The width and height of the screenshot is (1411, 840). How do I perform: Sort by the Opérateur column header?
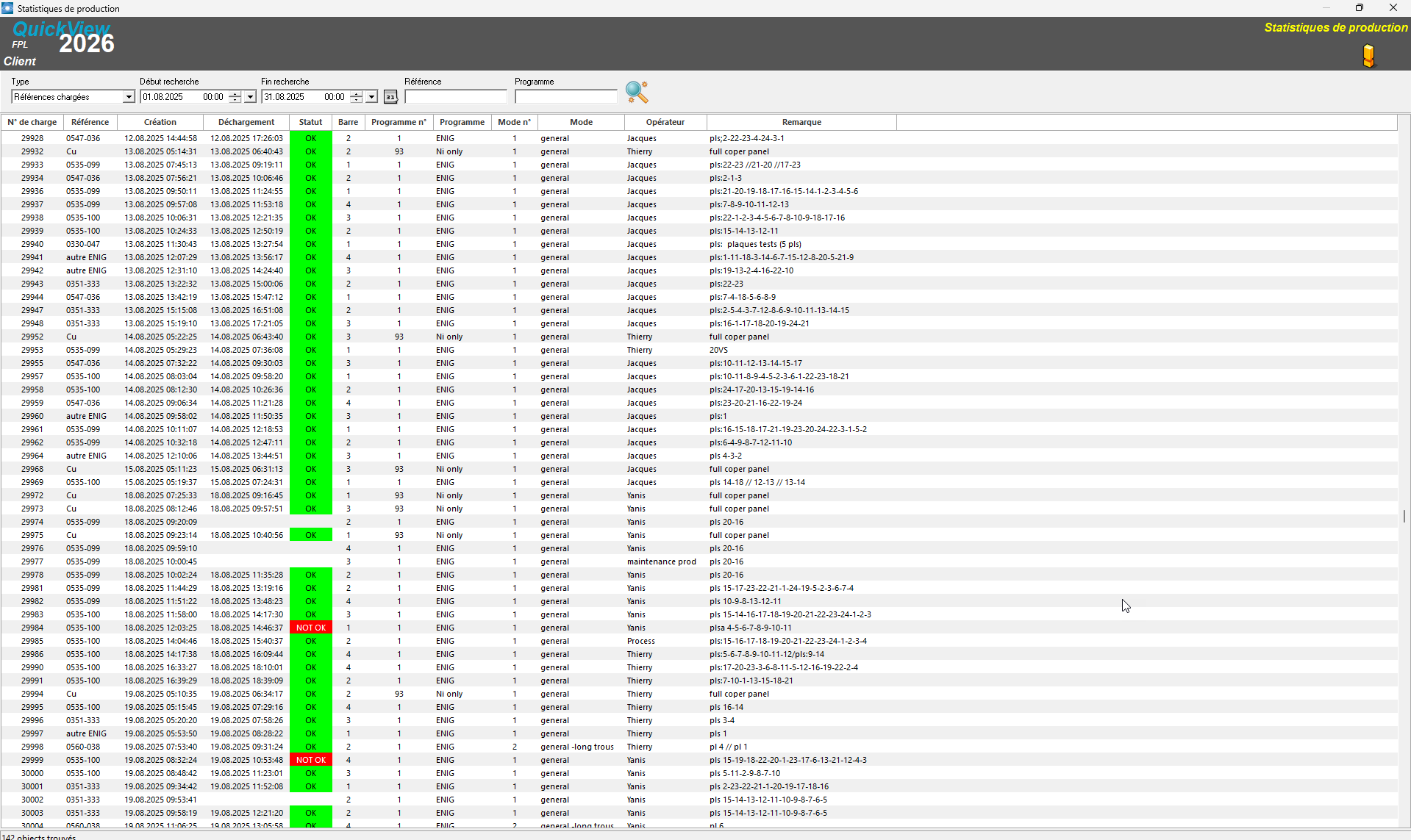pos(665,122)
